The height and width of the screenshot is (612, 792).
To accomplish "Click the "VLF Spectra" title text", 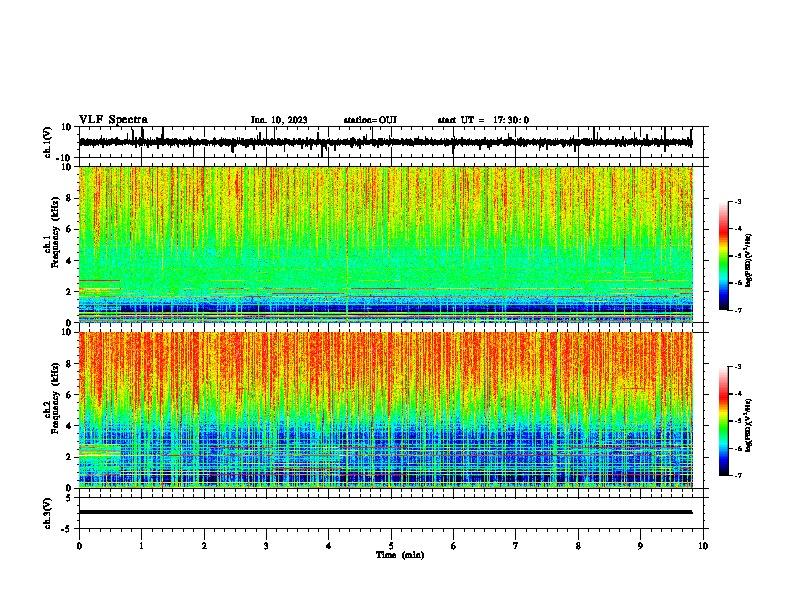I will pos(113,120).
